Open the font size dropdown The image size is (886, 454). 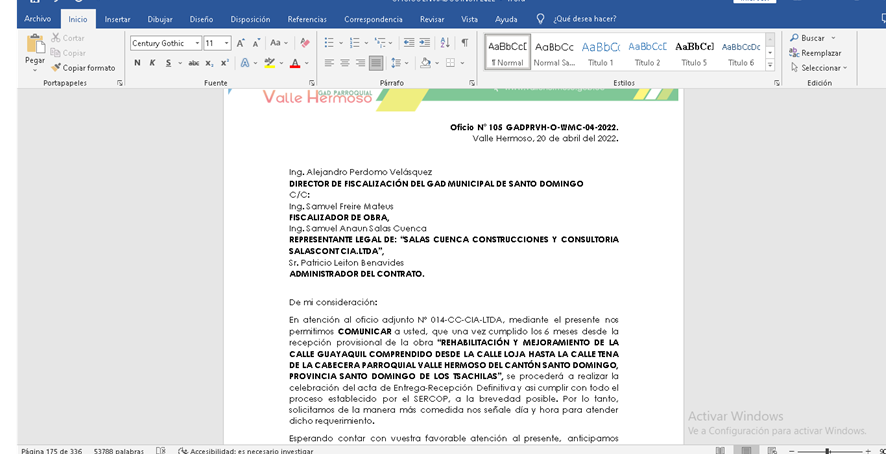[228, 43]
